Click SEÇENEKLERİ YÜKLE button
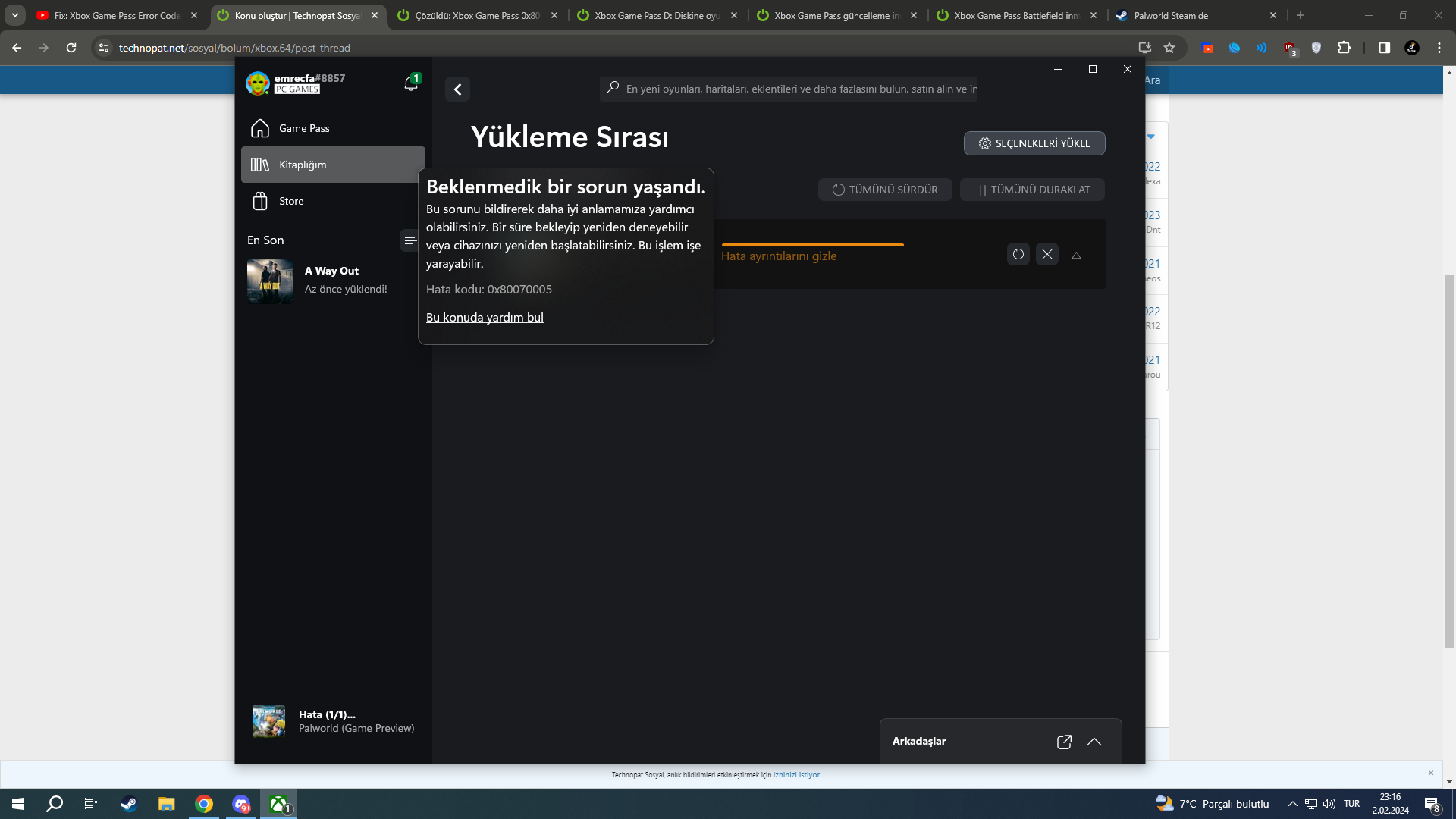Image resolution: width=1456 pixels, height=819 pixels. point(1034,143)
